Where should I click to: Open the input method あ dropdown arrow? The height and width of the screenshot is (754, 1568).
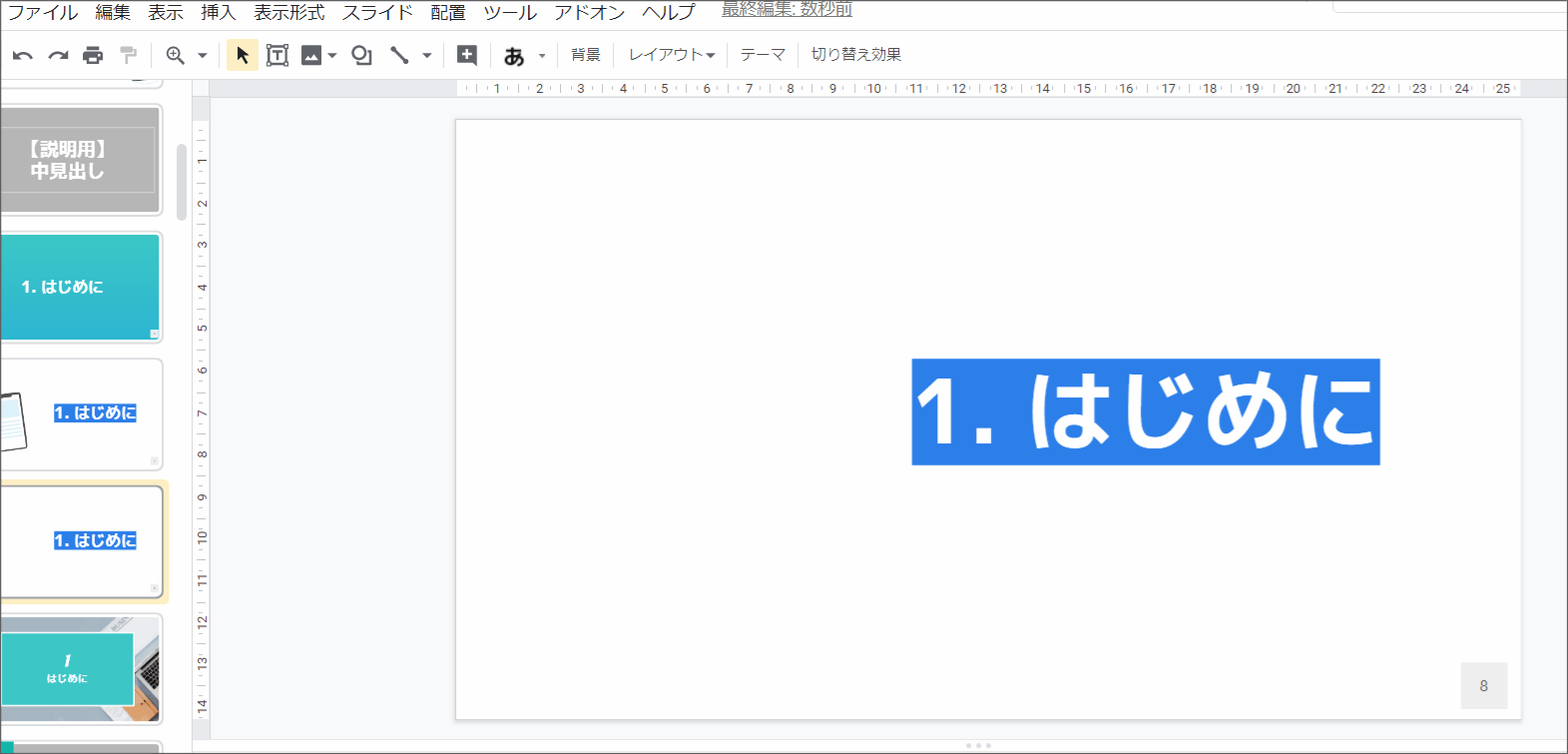[x=542, y=56]
